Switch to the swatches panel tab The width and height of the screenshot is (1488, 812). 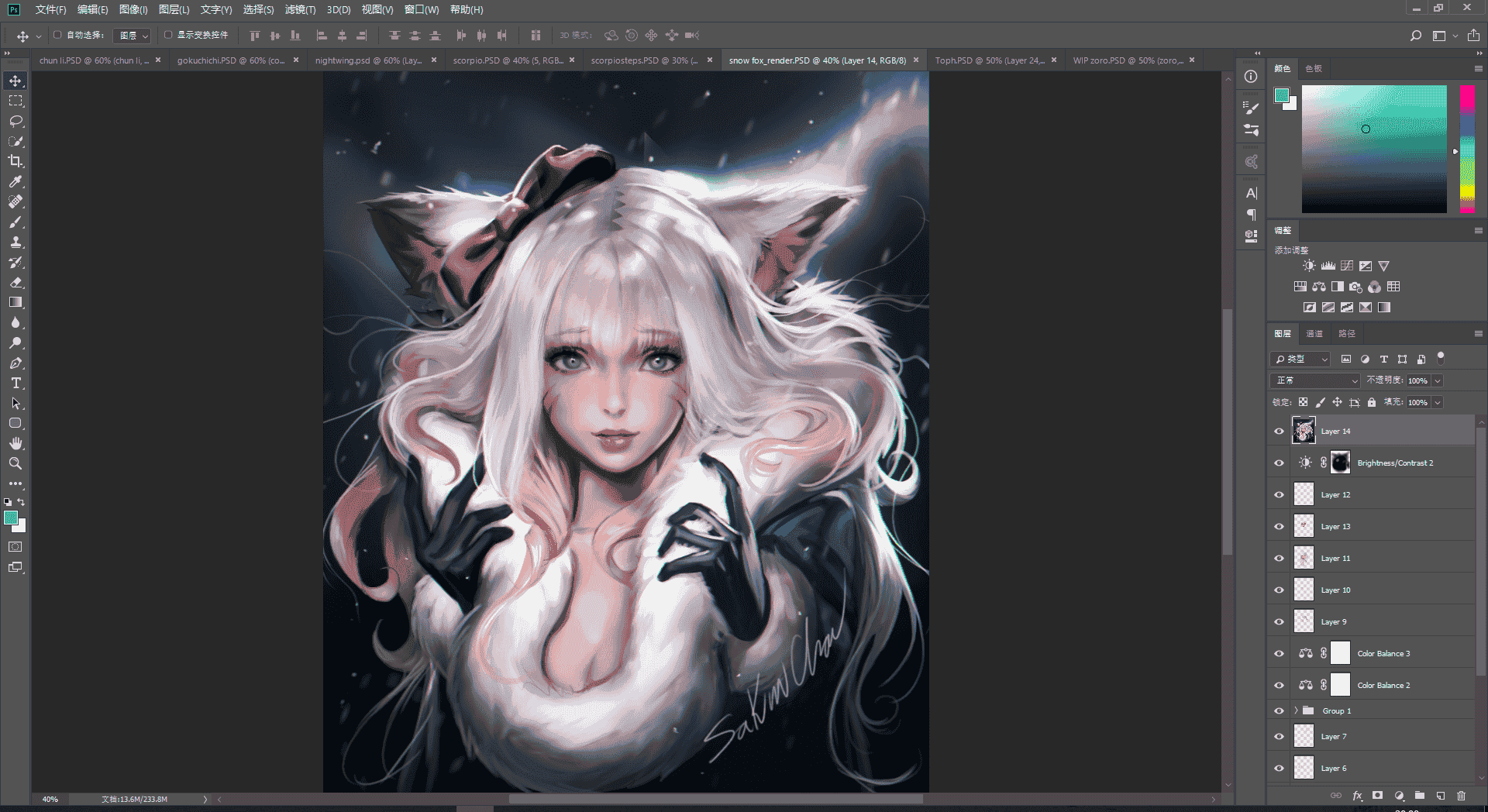tap(1314, 68)
